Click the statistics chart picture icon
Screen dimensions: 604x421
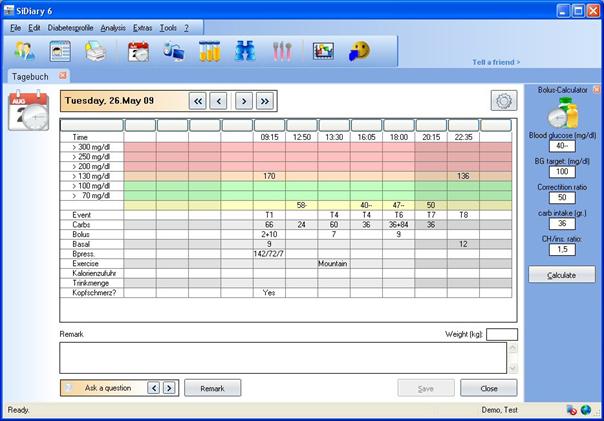pos(323,51)
